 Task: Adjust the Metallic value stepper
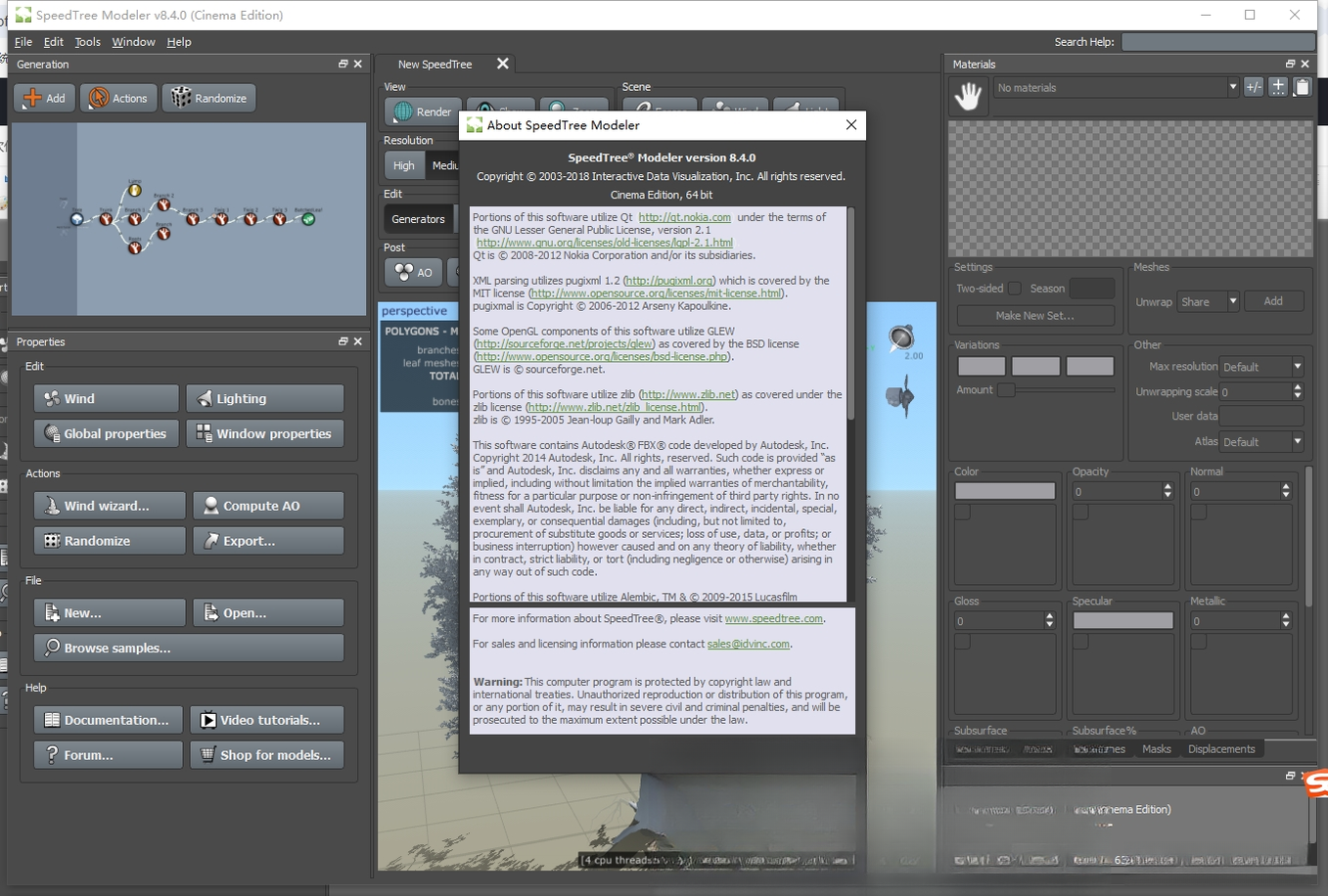[x=1286, y=620]
